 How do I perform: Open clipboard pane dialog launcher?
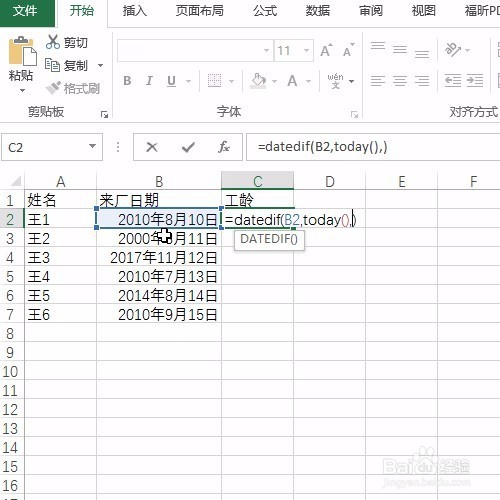104,115
